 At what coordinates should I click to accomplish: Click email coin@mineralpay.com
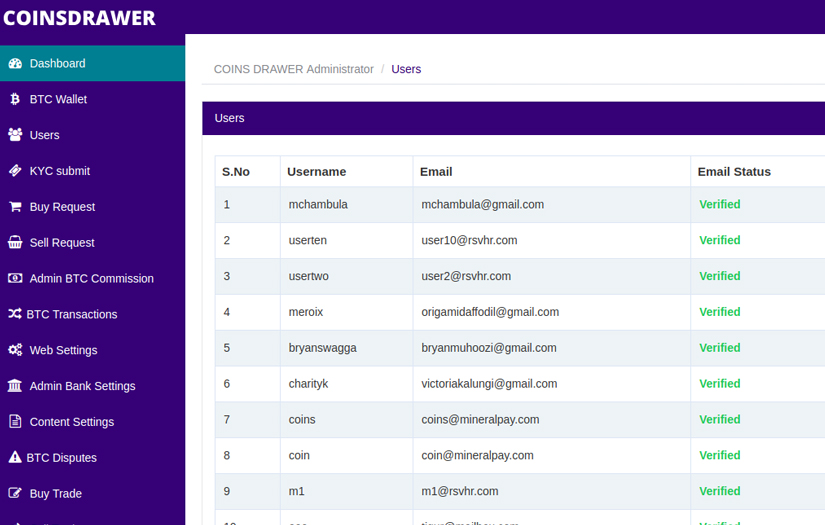[x=477, y=455]
